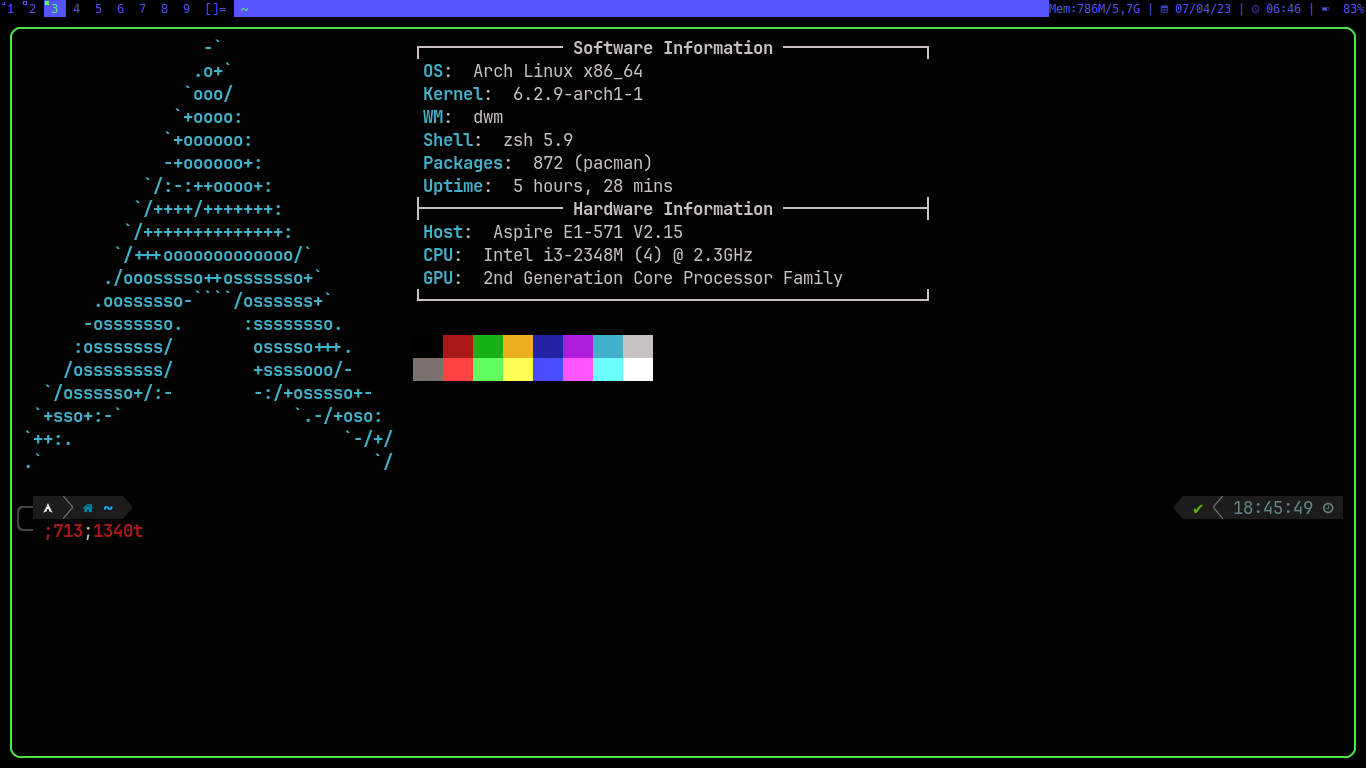1366x768 pixels.
Task: Click the Hardware Information heading
Action: tap(673, 209)
